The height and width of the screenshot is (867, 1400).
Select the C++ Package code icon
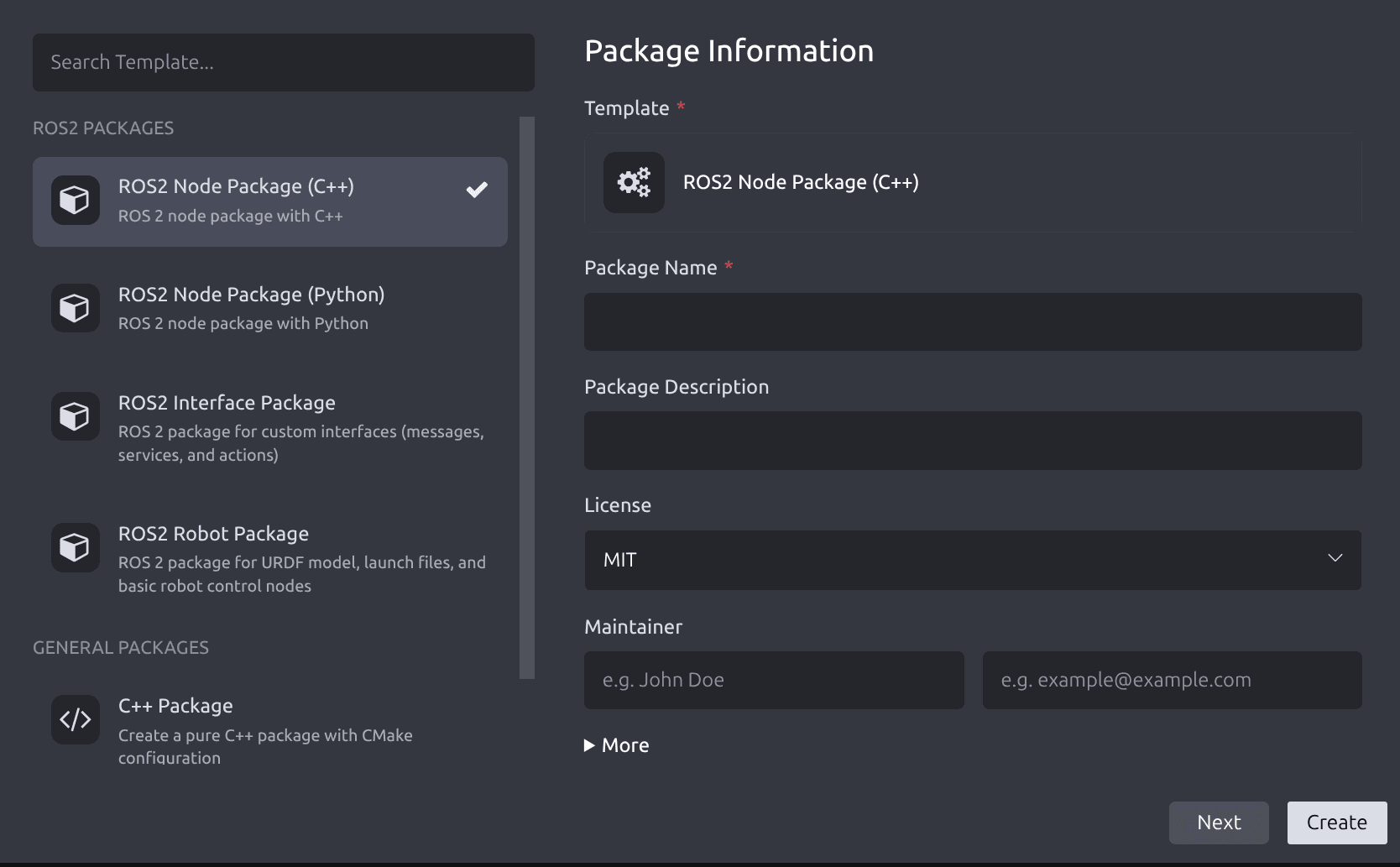75,719
